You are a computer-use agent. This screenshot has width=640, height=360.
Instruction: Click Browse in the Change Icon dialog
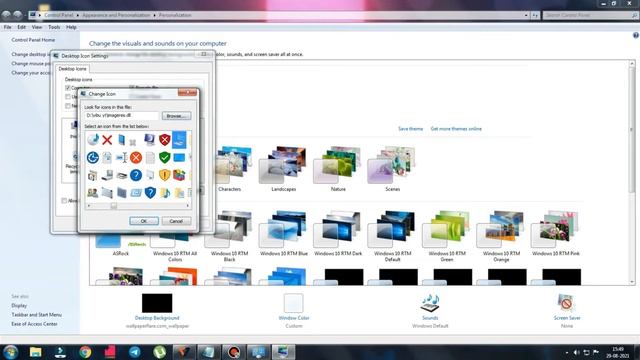point(176,116)
